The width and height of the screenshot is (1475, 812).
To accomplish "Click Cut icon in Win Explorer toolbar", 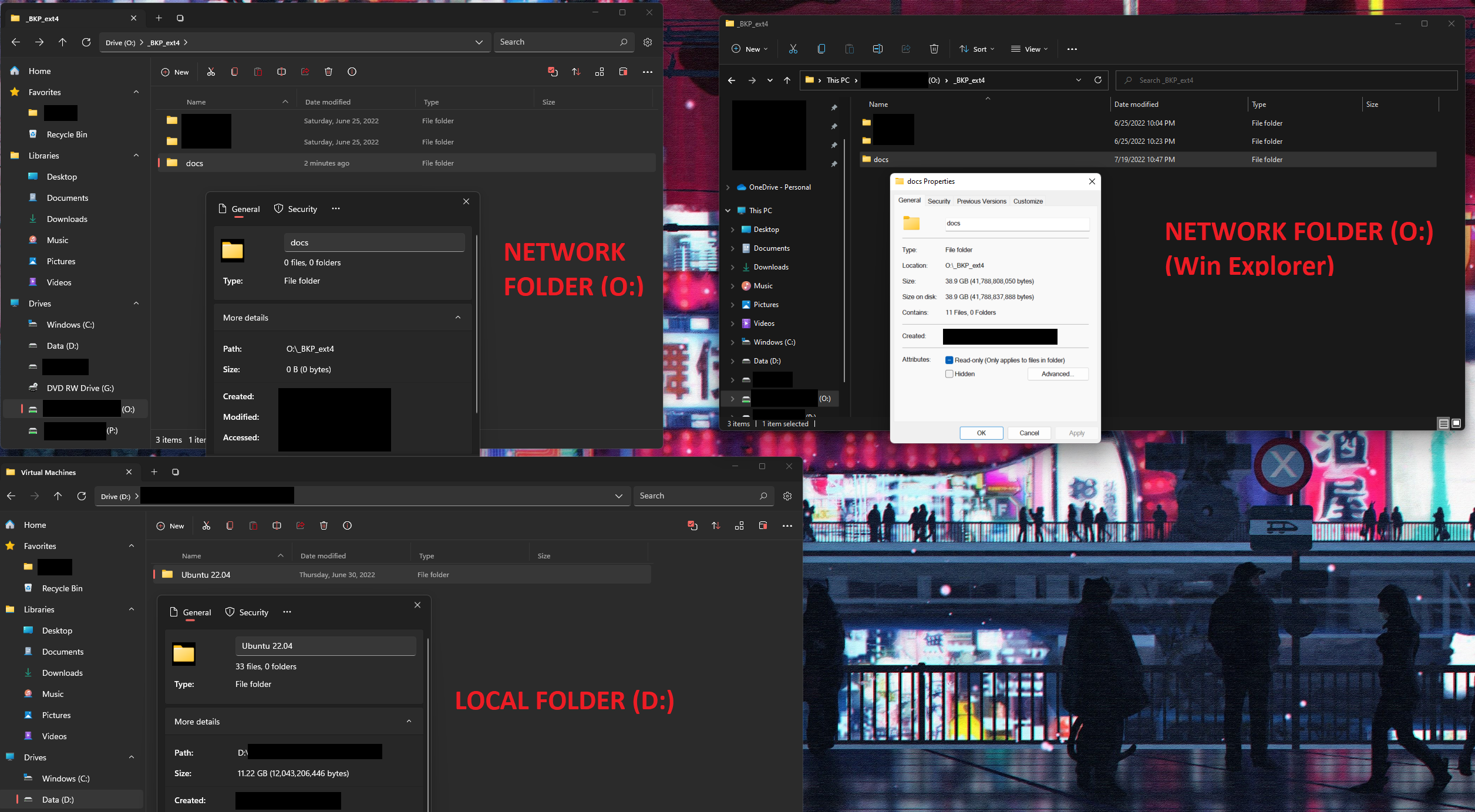I will pyautogui.click(x=793, y=49).
